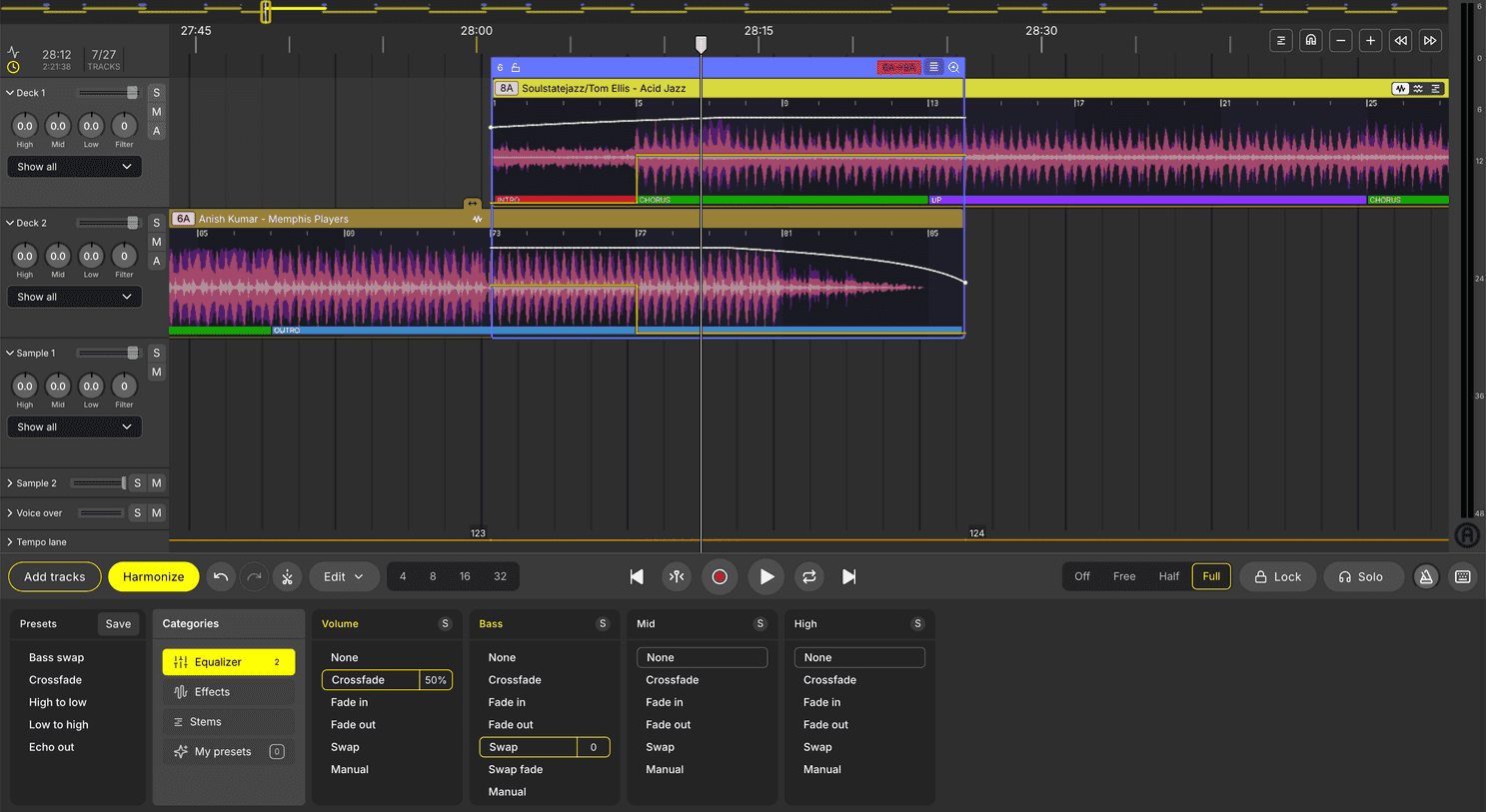Enable the snap magnet icon in top toolbar

click(1310, 40)
